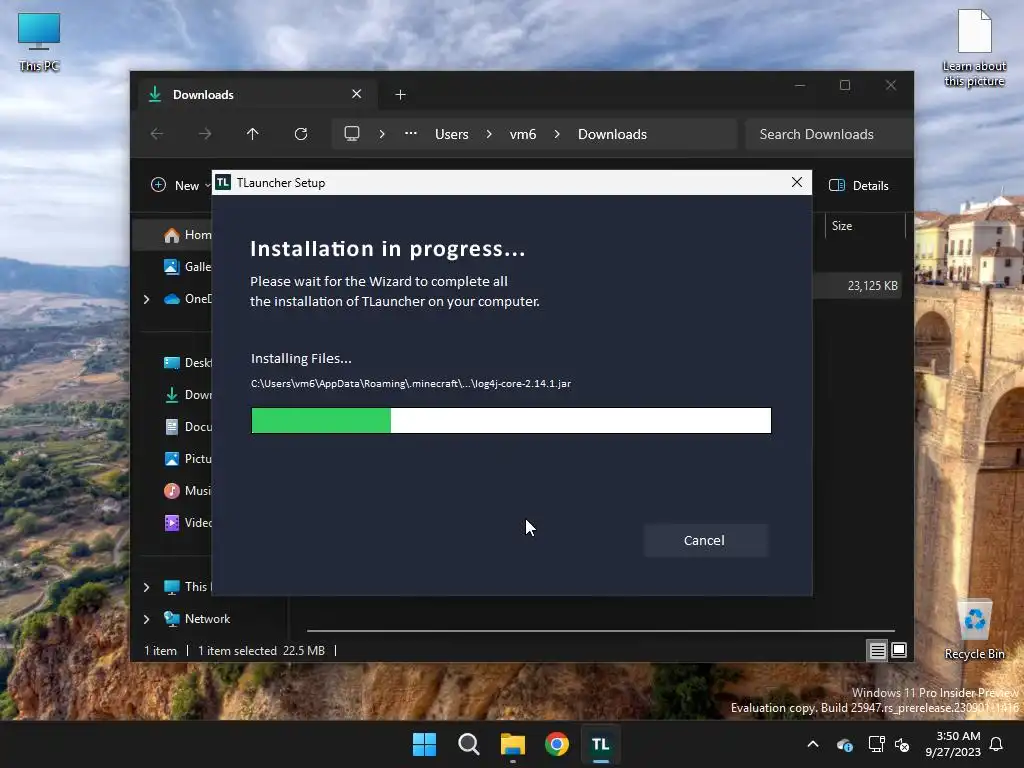This screenshot has height=768, width=1024.
Task: Switch to details list view
Action: [878, 650]
